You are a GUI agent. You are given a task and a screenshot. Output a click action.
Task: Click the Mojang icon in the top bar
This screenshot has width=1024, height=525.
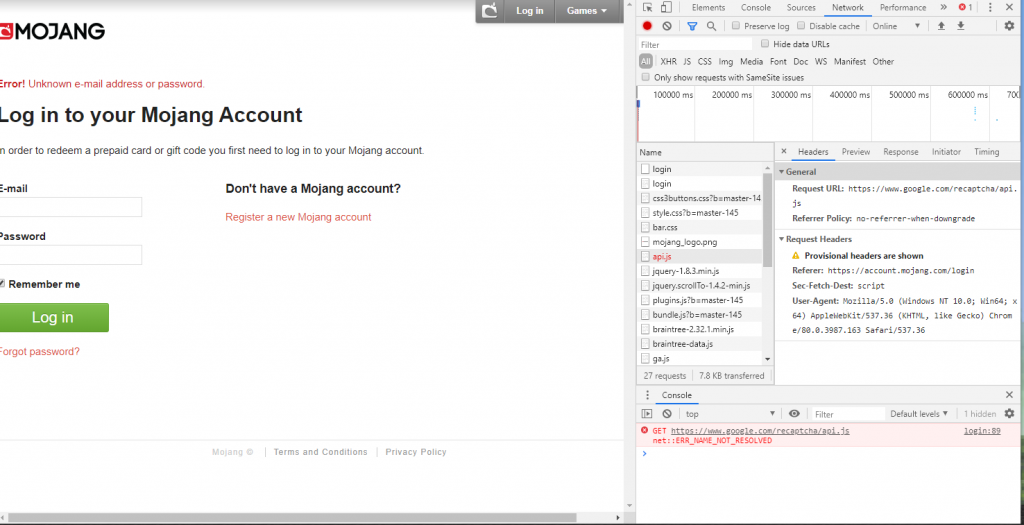(x=489, y=10)
